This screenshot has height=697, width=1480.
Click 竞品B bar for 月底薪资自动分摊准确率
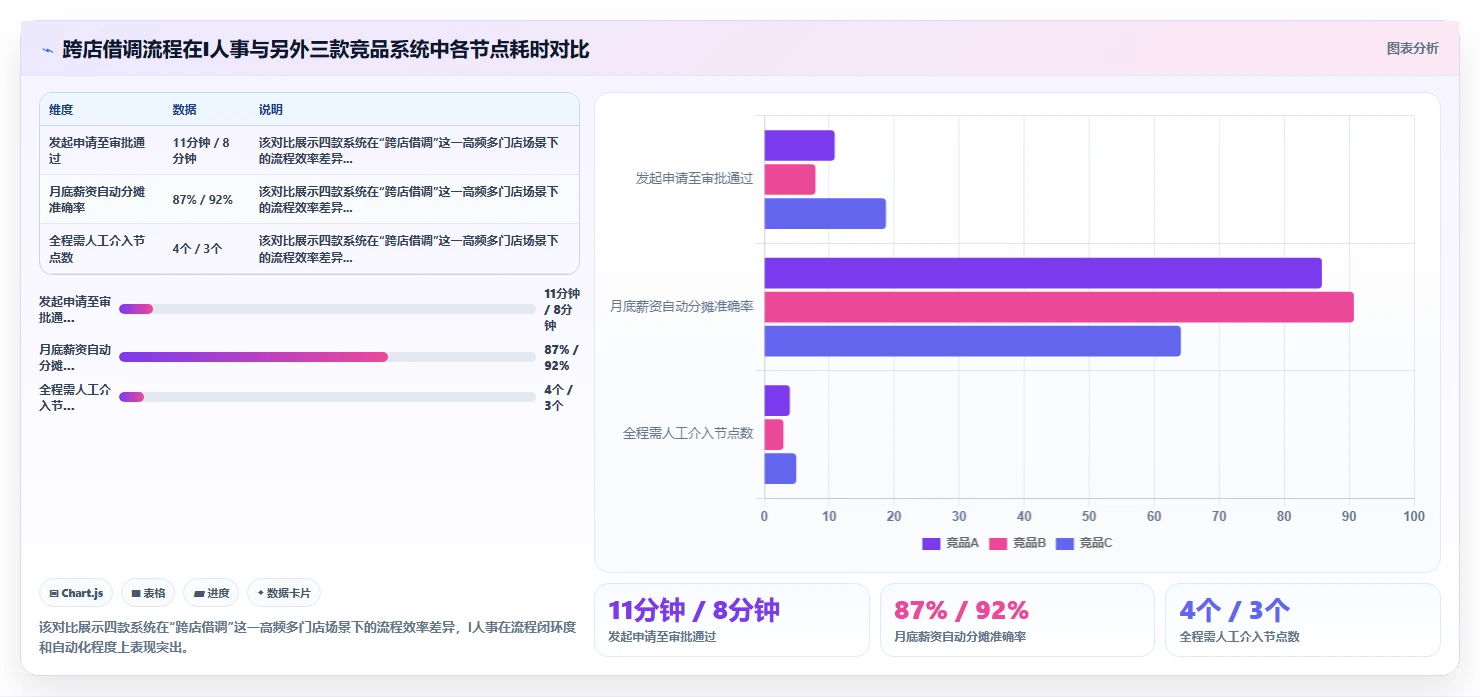point(1059,307)
